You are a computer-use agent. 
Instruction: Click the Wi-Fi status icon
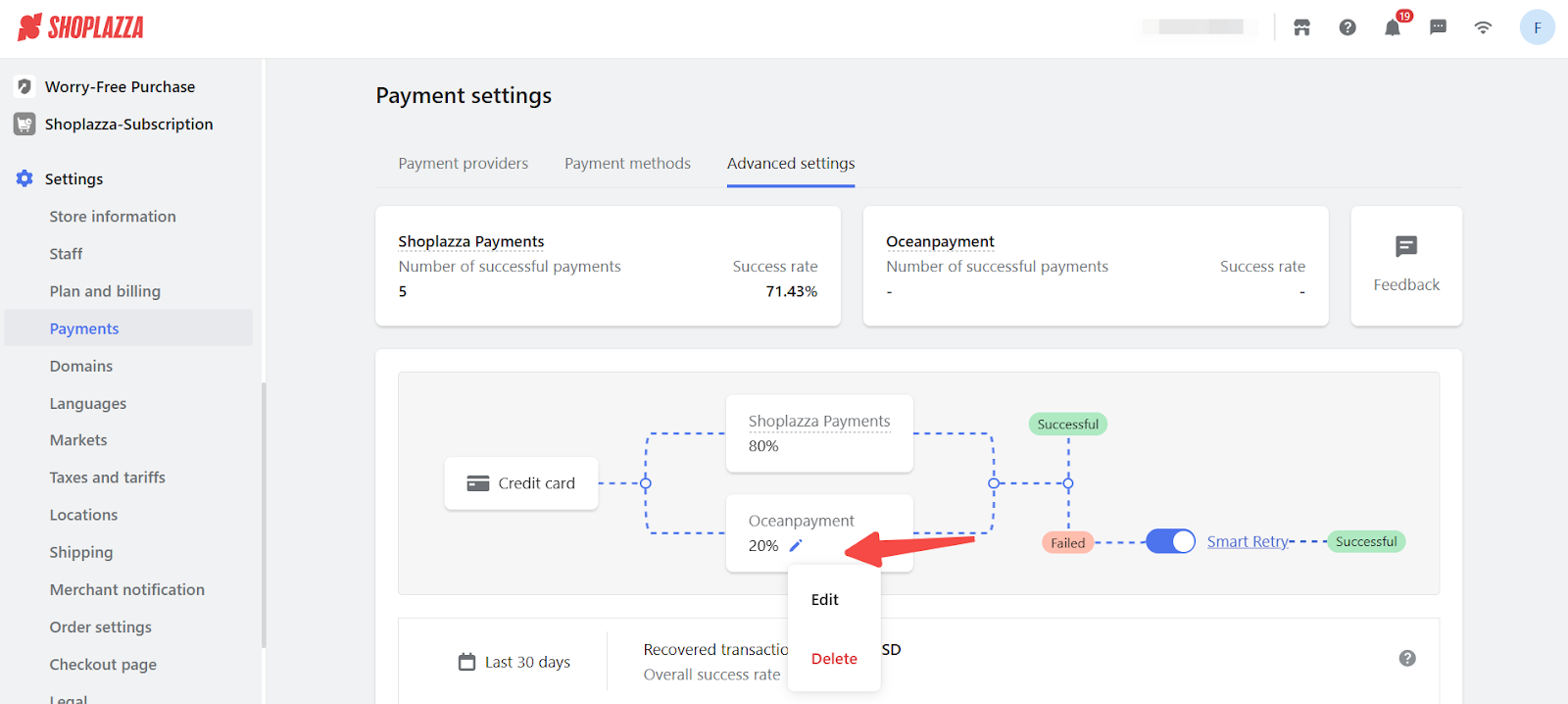[x=1484, y=27]
